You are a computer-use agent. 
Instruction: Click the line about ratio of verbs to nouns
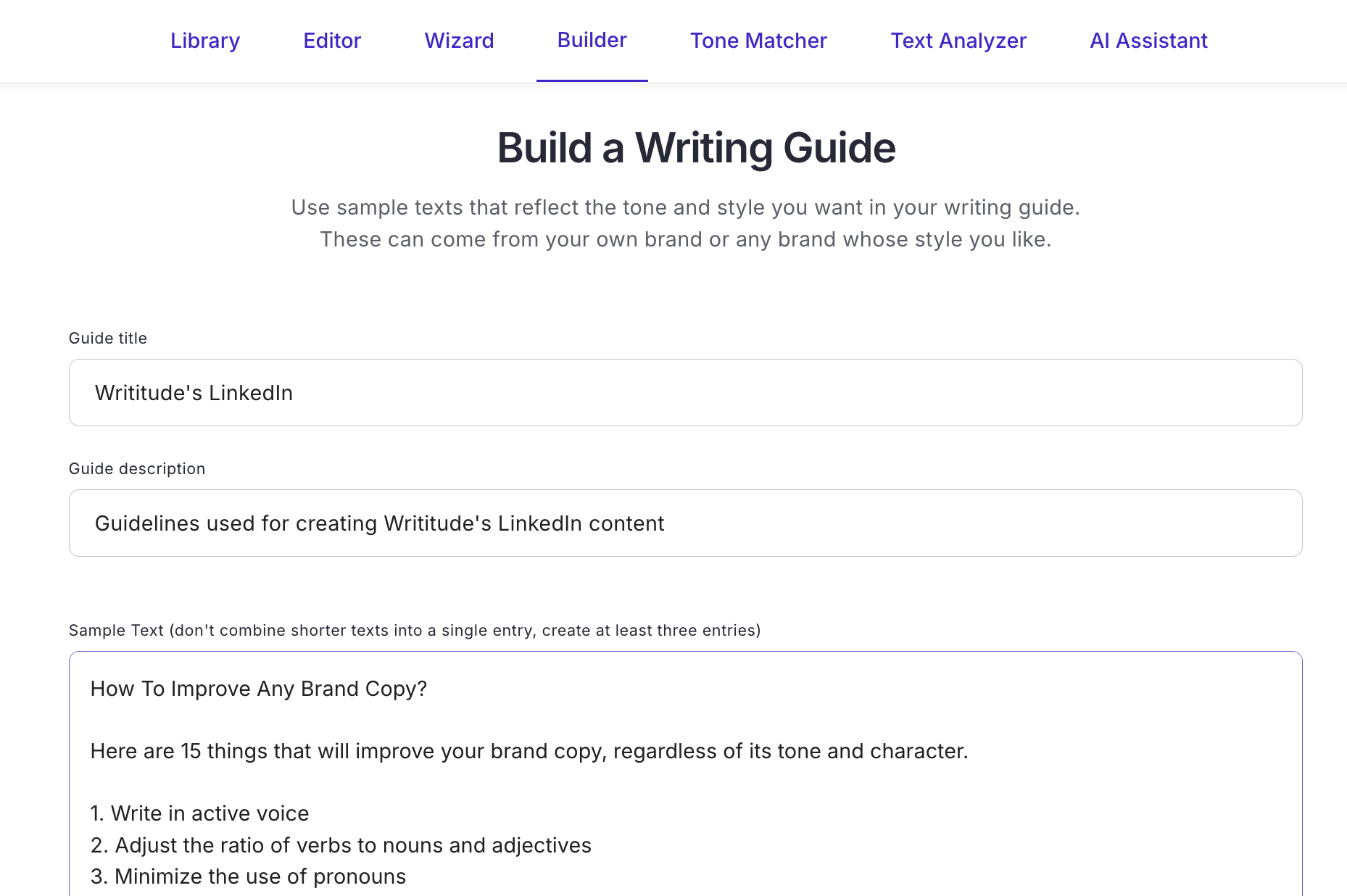point(341,845)
